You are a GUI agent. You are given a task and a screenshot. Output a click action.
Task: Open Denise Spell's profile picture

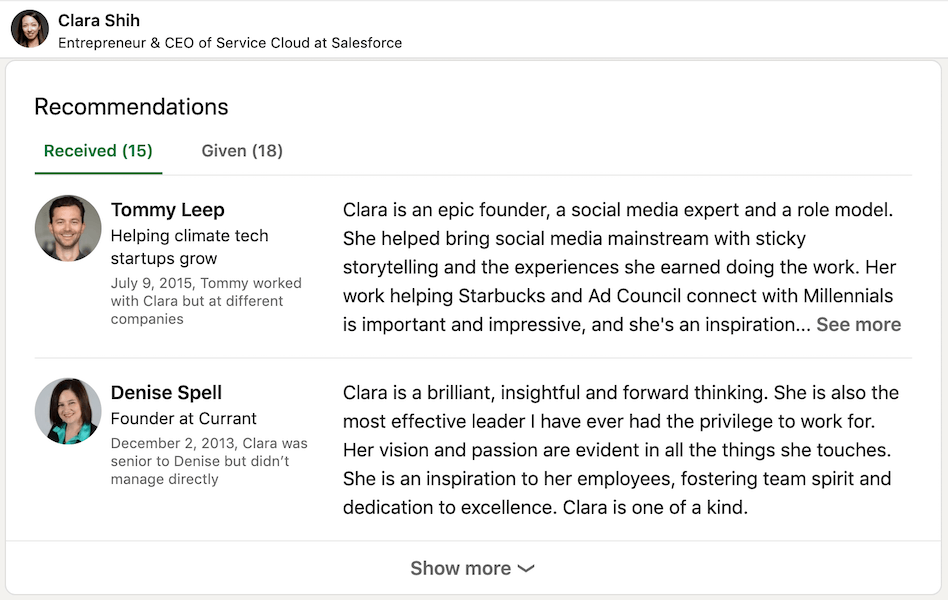68,411
